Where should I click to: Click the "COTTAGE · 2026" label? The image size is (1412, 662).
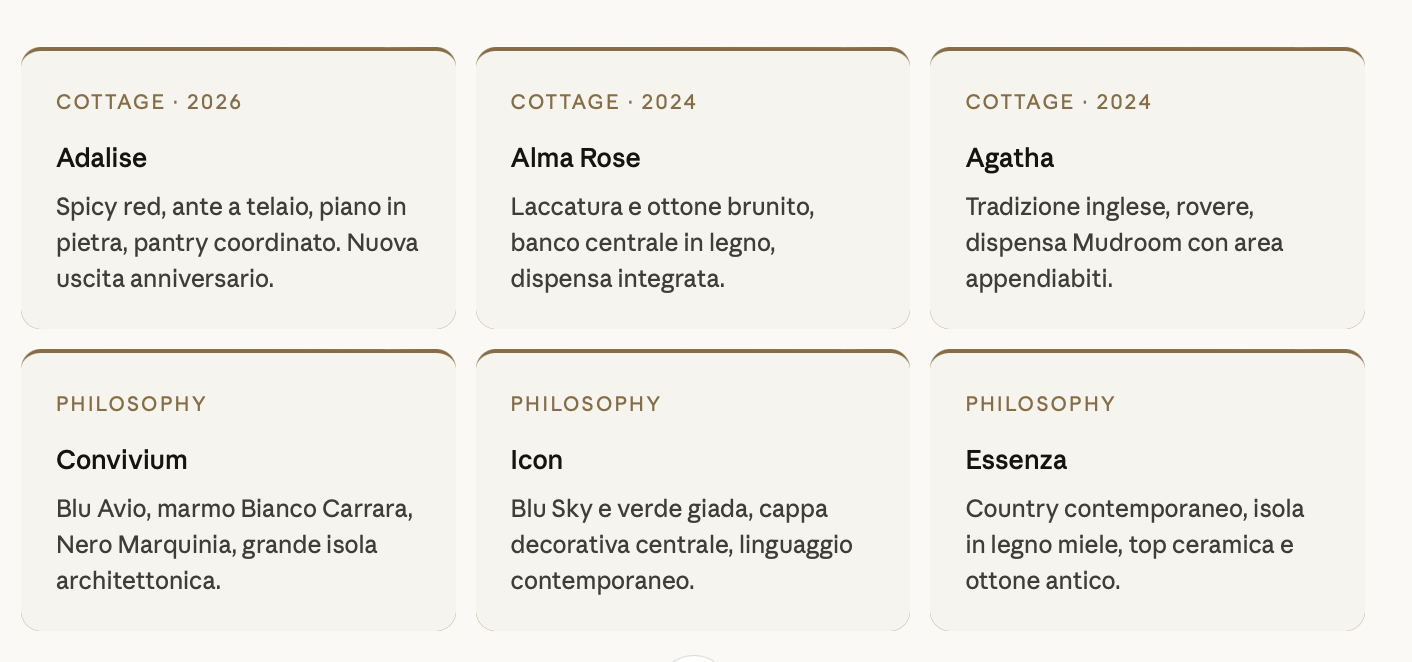click(149, 102)
